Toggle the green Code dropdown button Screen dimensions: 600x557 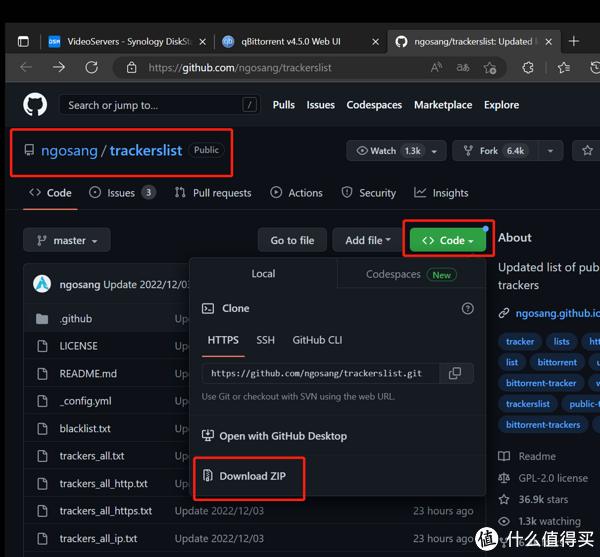tap(448, 240)
